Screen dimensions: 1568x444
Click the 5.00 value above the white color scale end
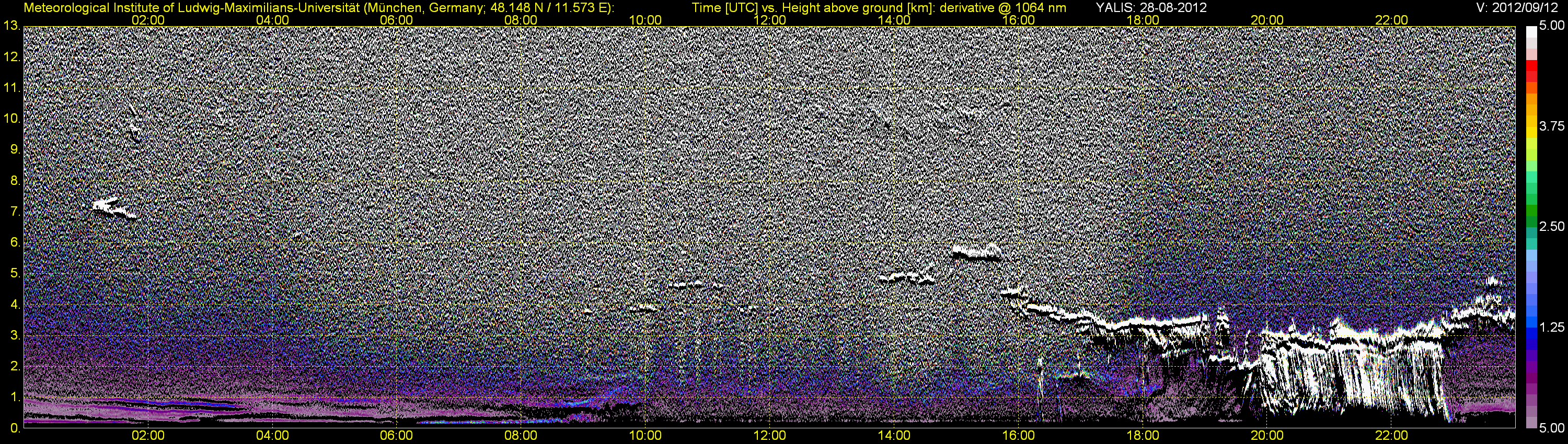coord(1552,26)
